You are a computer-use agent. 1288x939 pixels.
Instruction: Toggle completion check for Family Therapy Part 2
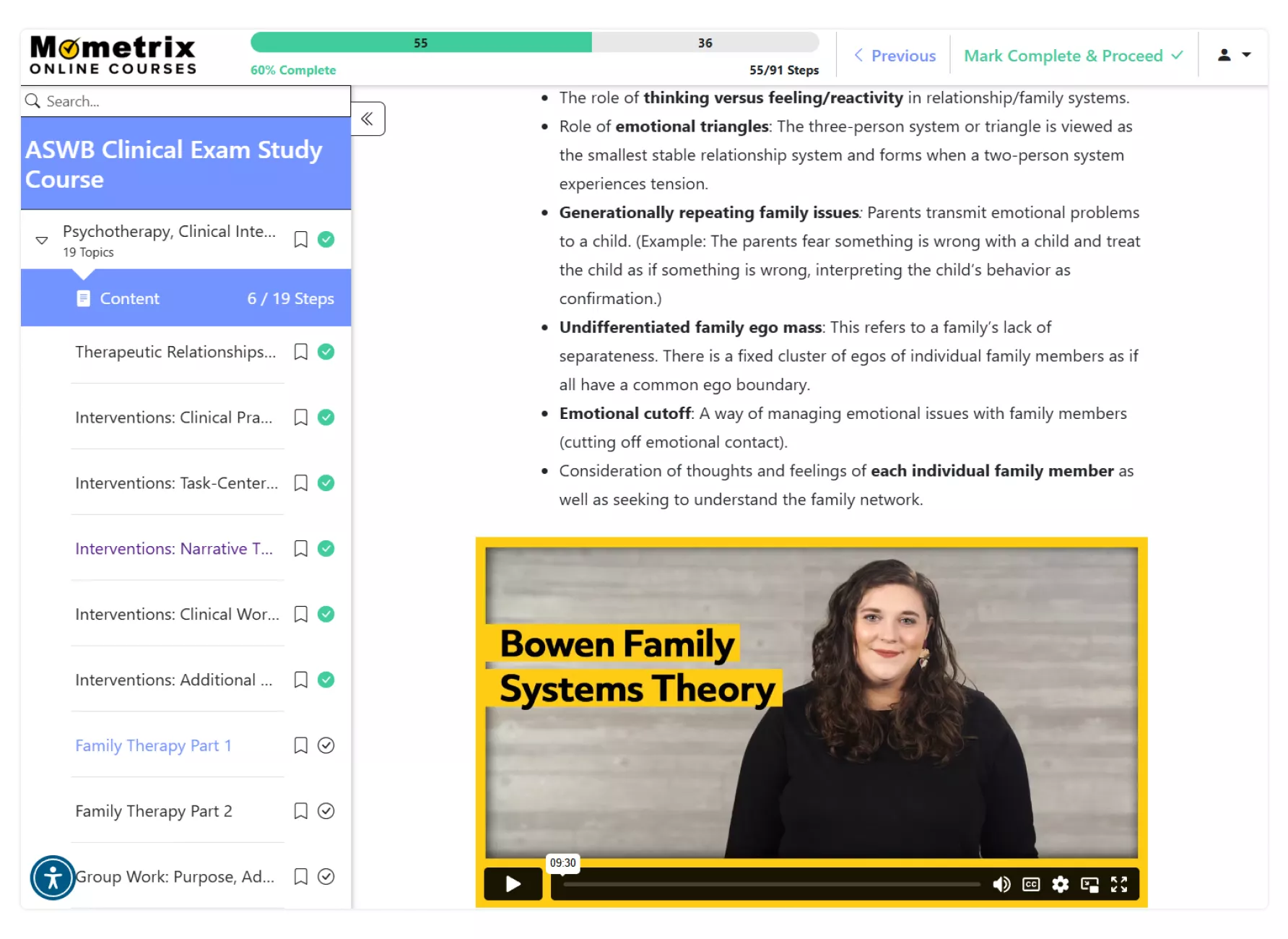(326, 811)
